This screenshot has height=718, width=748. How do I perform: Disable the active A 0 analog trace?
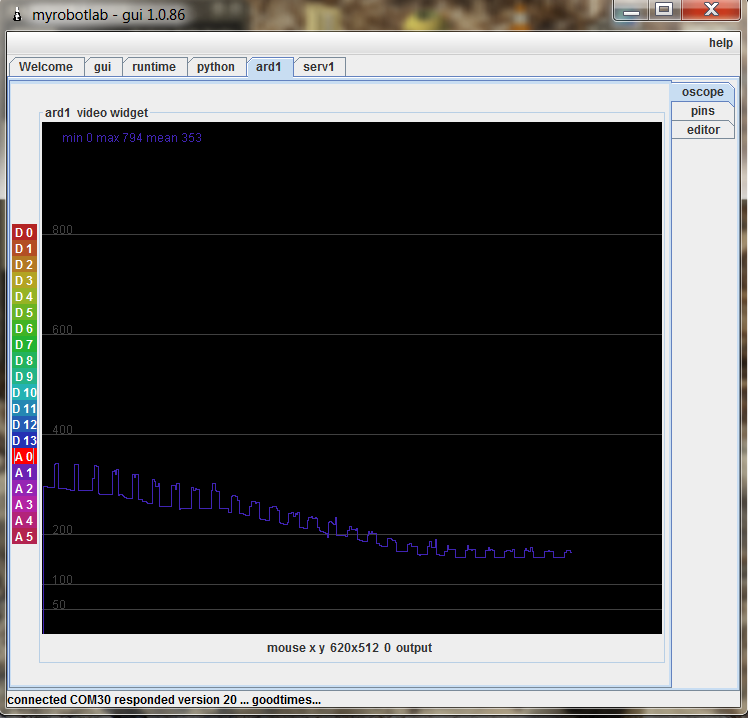click(x=24, y=456)
